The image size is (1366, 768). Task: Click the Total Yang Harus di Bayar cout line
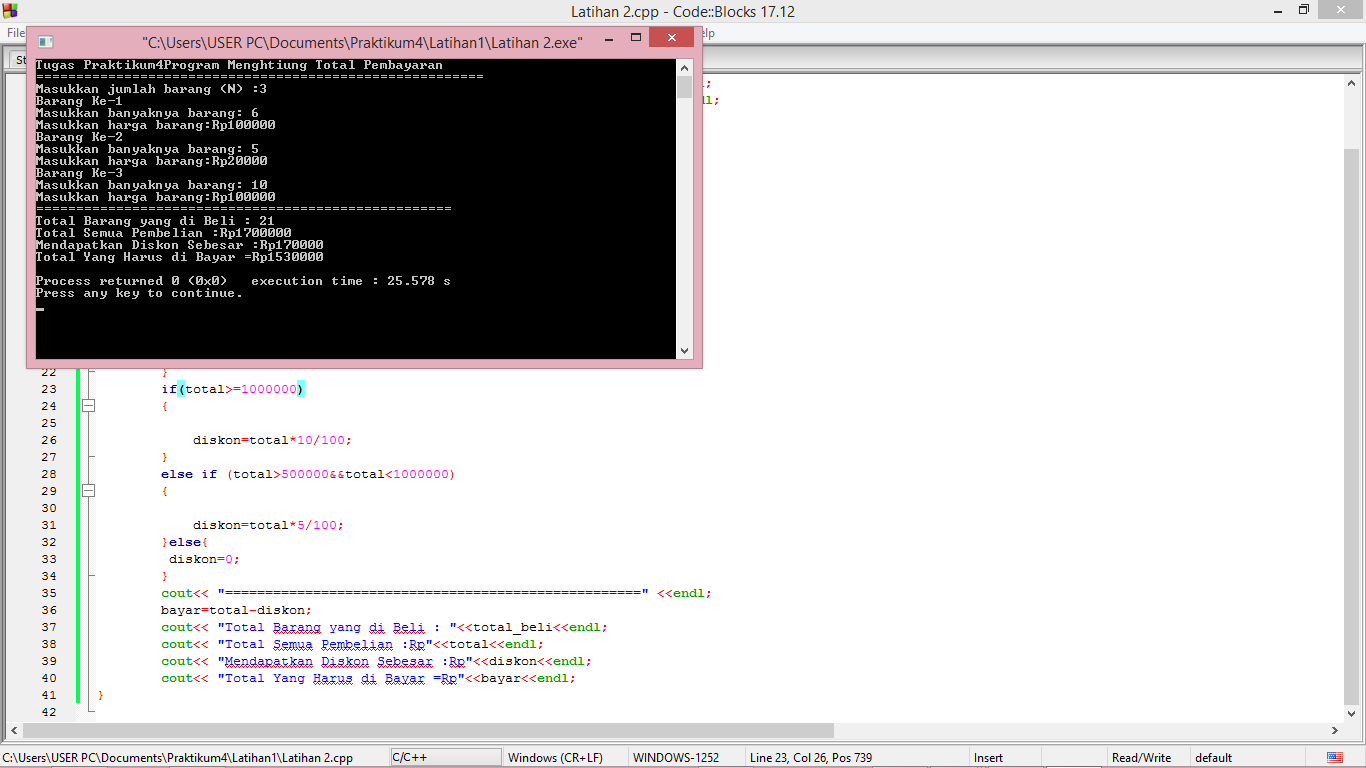(368, 678)
